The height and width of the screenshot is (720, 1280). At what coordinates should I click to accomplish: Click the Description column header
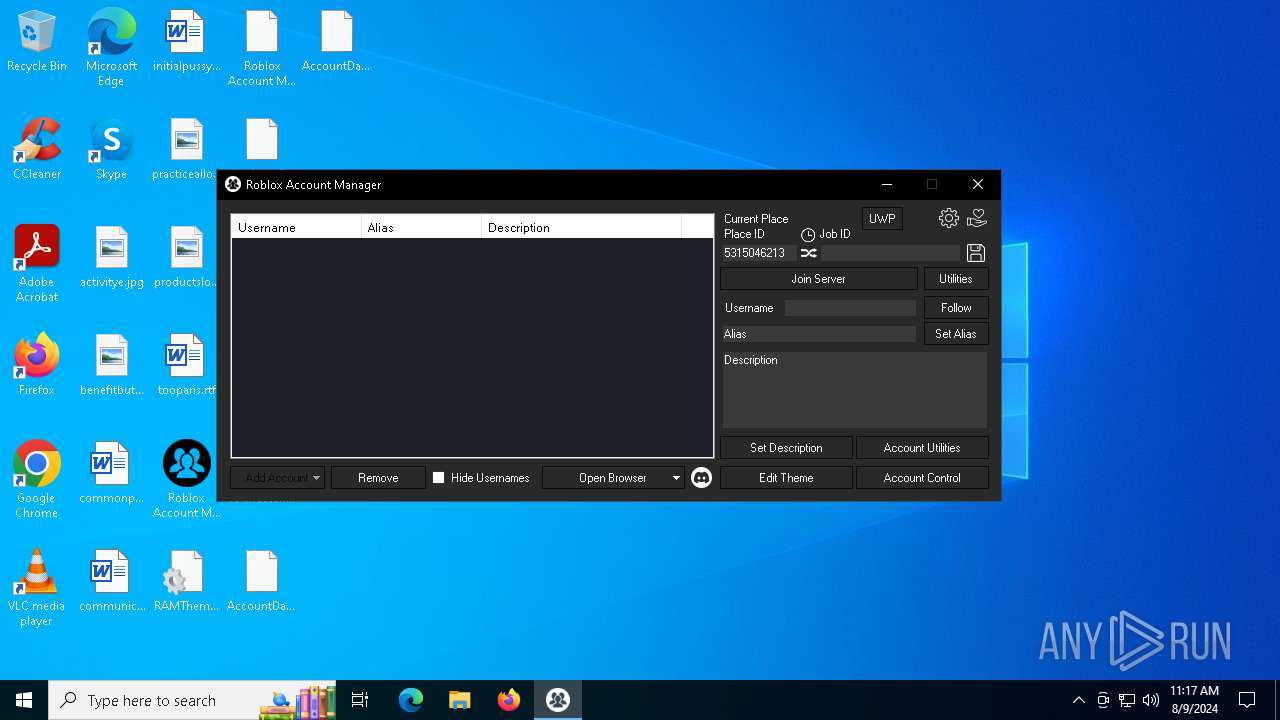(x=581, y=227)
